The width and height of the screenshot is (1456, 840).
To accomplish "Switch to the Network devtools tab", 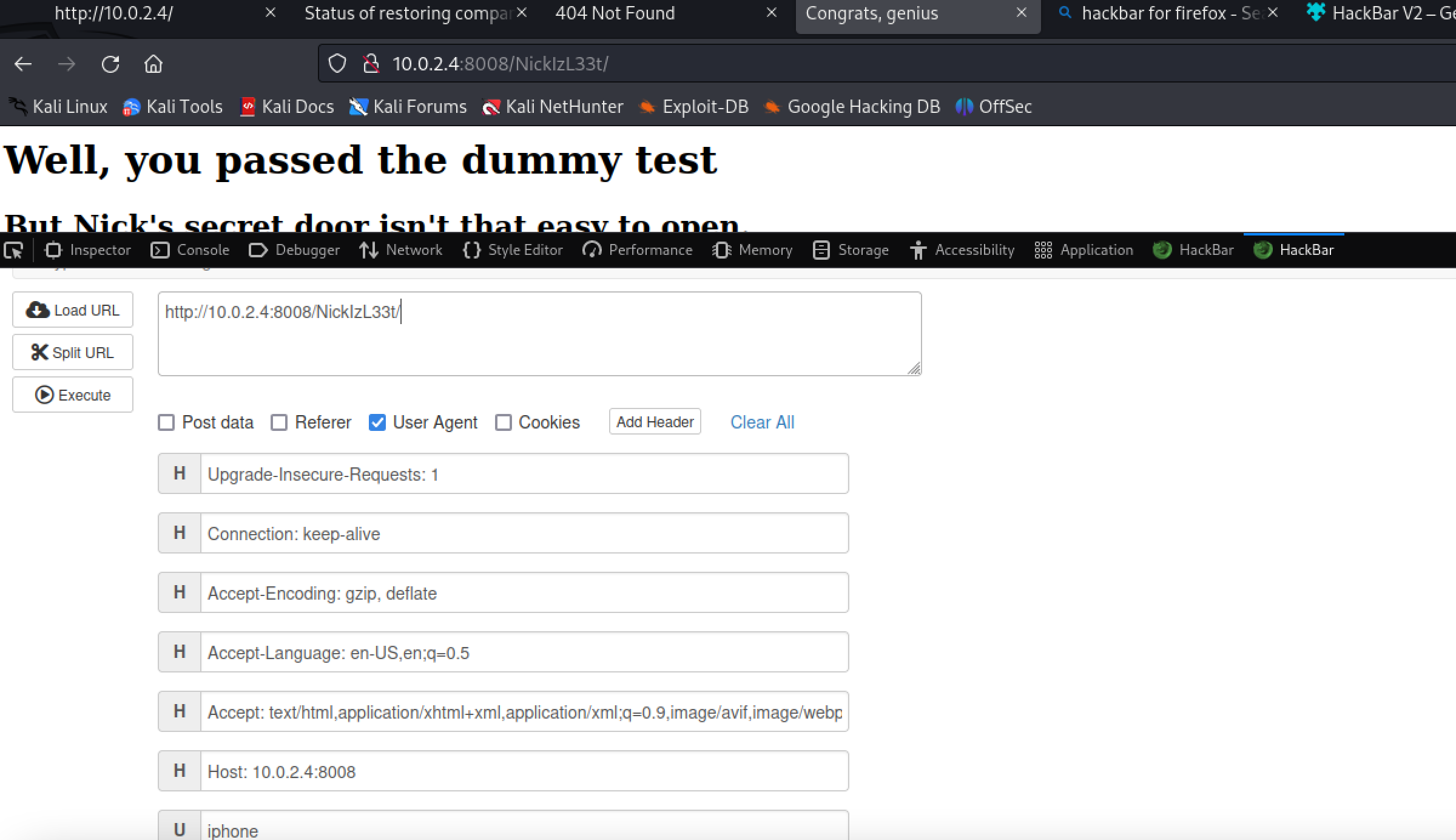I will (401, 250).
